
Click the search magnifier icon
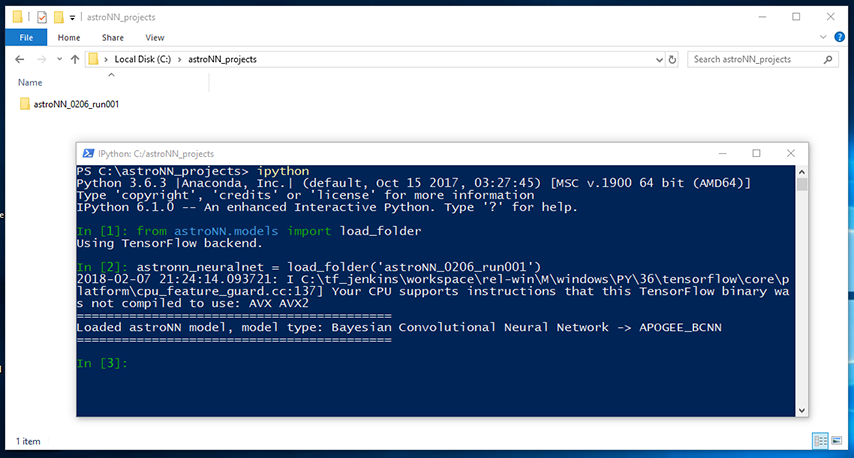pyautogui.click(x=828, y=59)
